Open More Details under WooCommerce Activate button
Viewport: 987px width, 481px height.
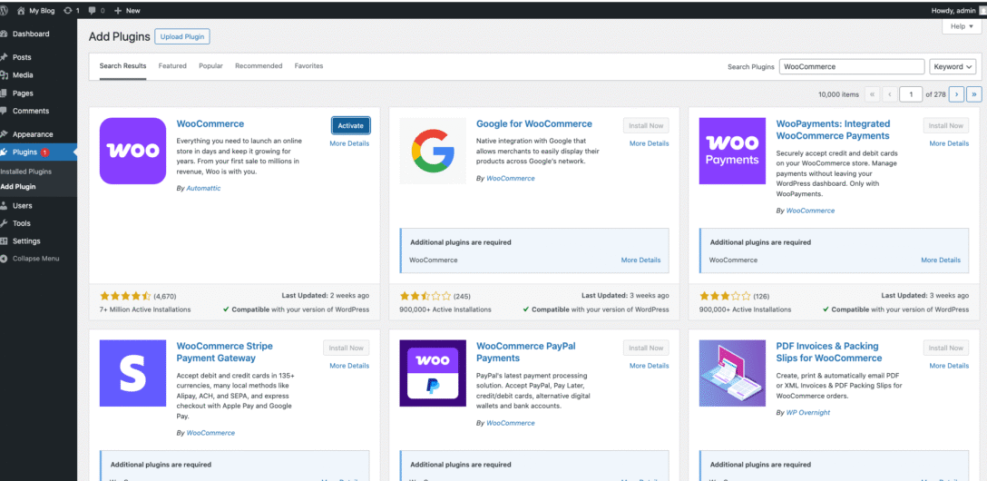point(349,144)
